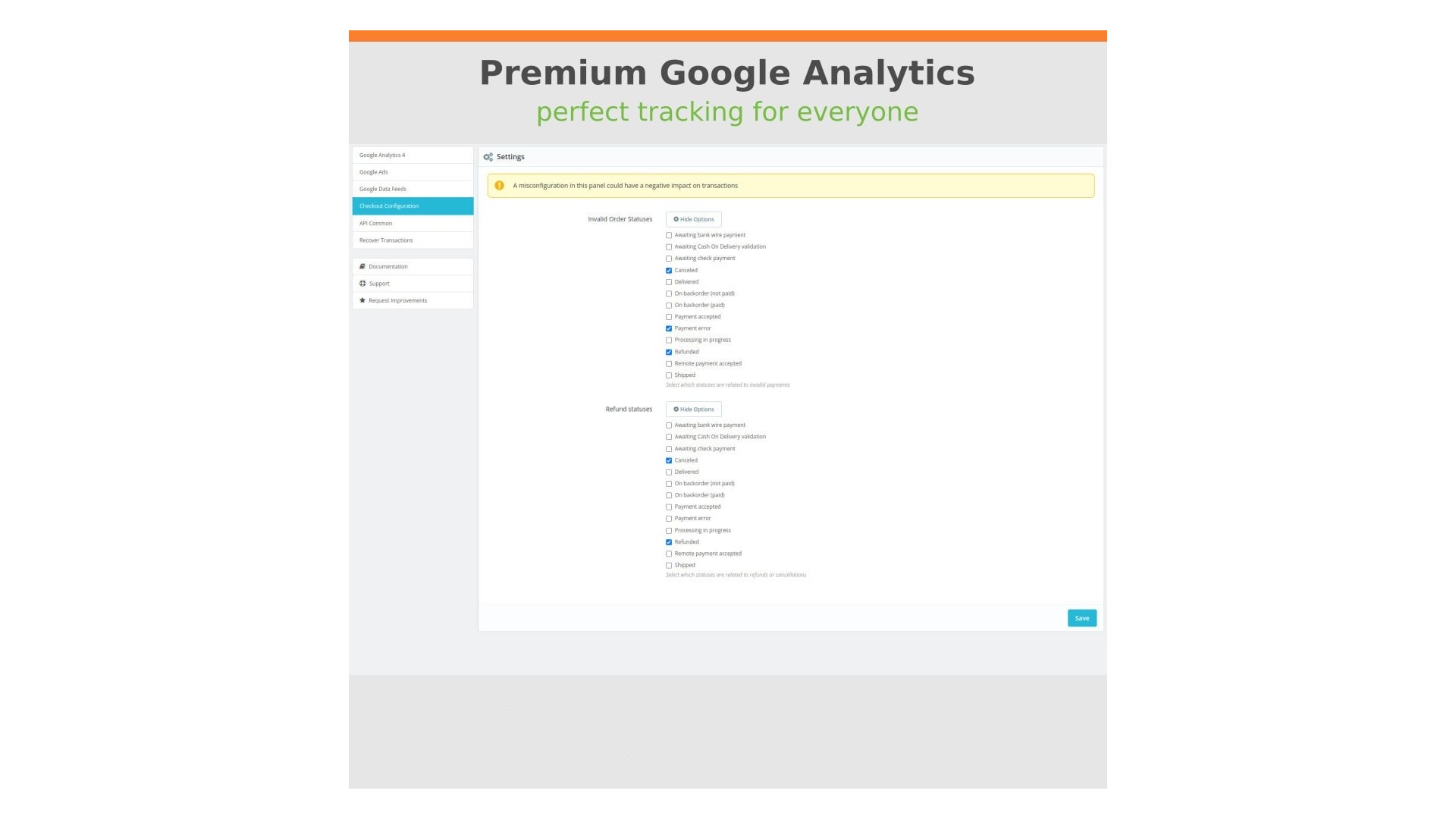Select the highlighted Checkout Configuration entry
This screenshot has width=1456, height=819.
[389, 206]
